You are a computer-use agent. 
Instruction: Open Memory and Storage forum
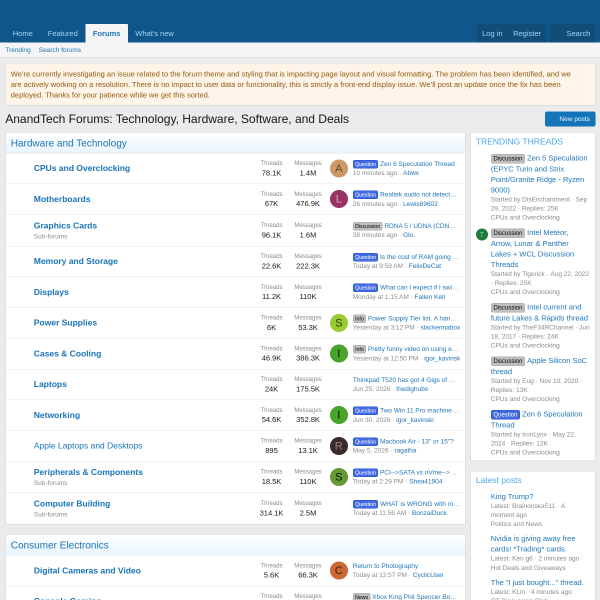click(76, 261)
